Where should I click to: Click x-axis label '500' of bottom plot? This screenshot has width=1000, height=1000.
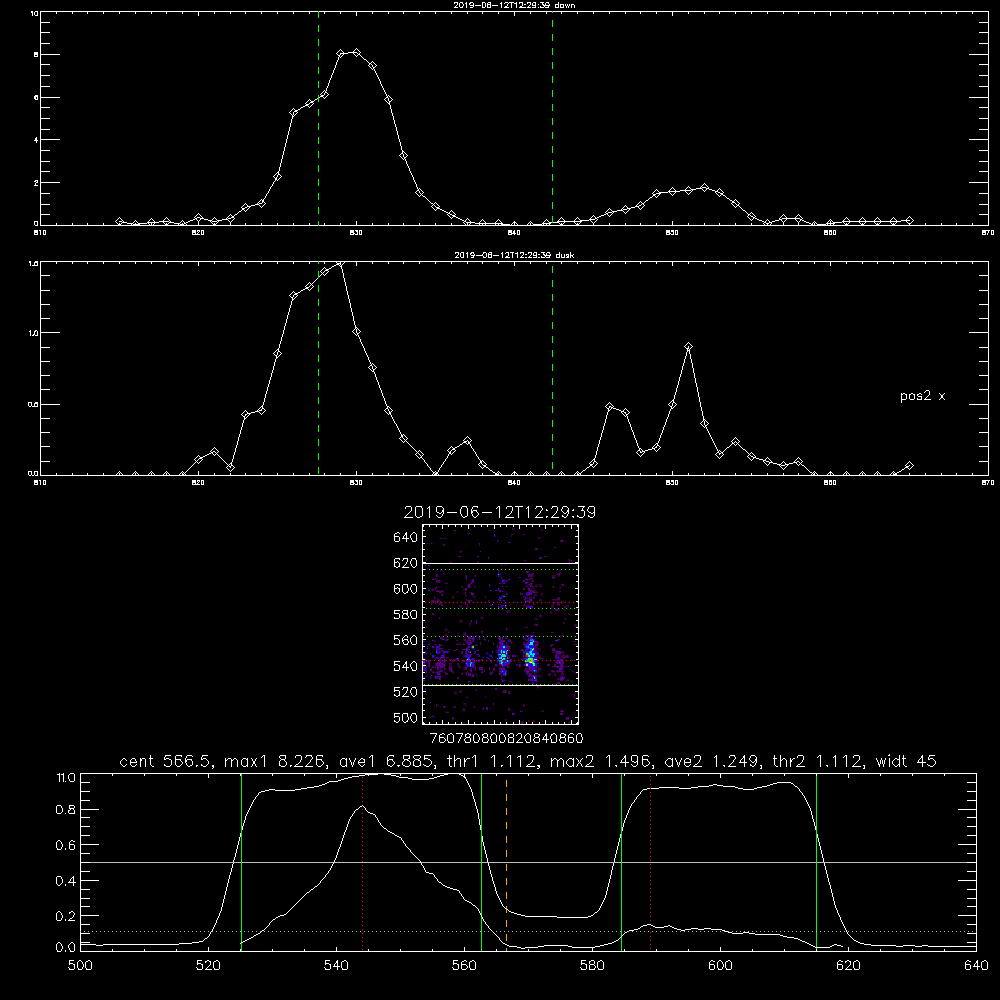(x=80, y=966)
